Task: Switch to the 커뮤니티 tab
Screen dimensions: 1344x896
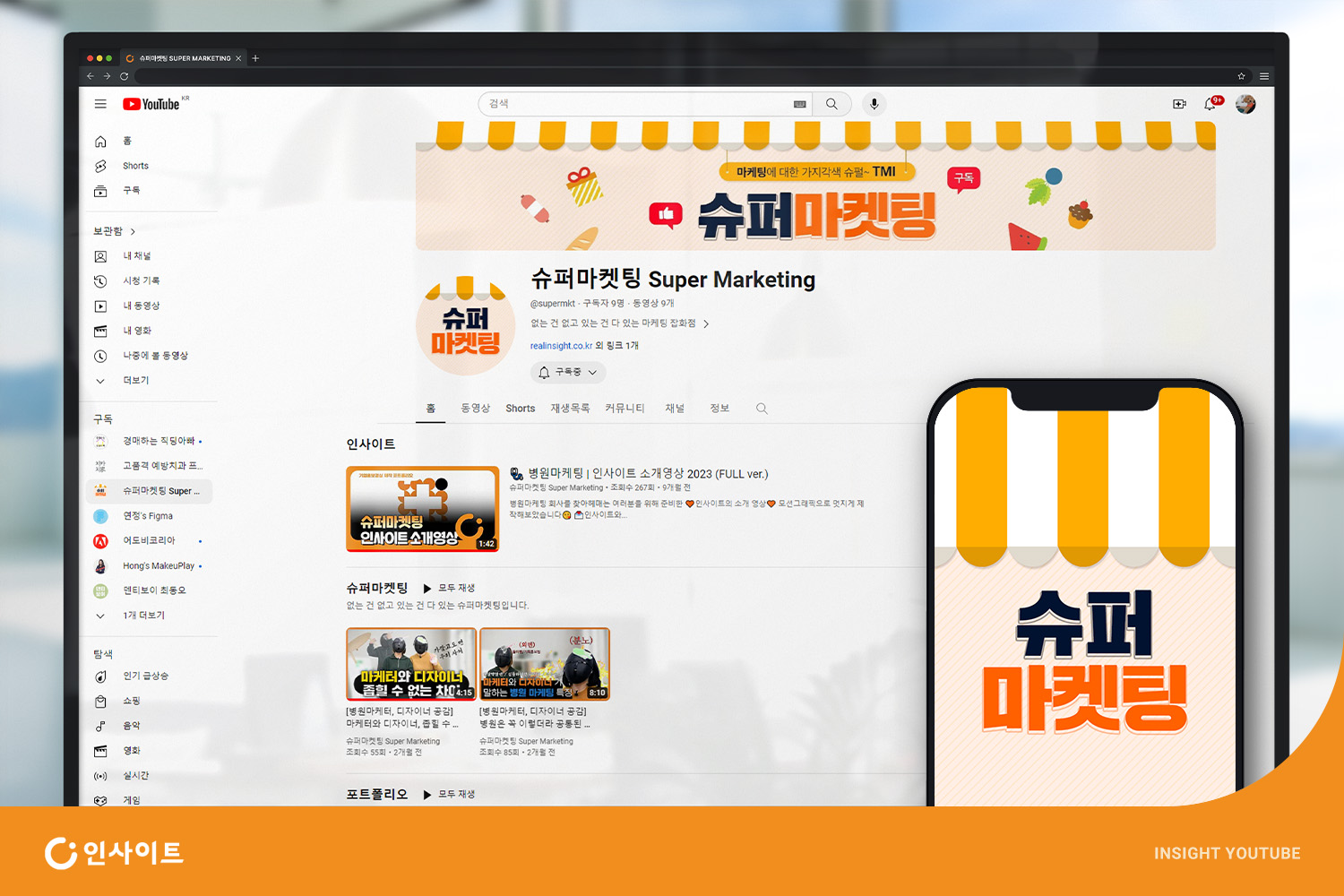Action: pyautogui.click(x=625, y=409)
